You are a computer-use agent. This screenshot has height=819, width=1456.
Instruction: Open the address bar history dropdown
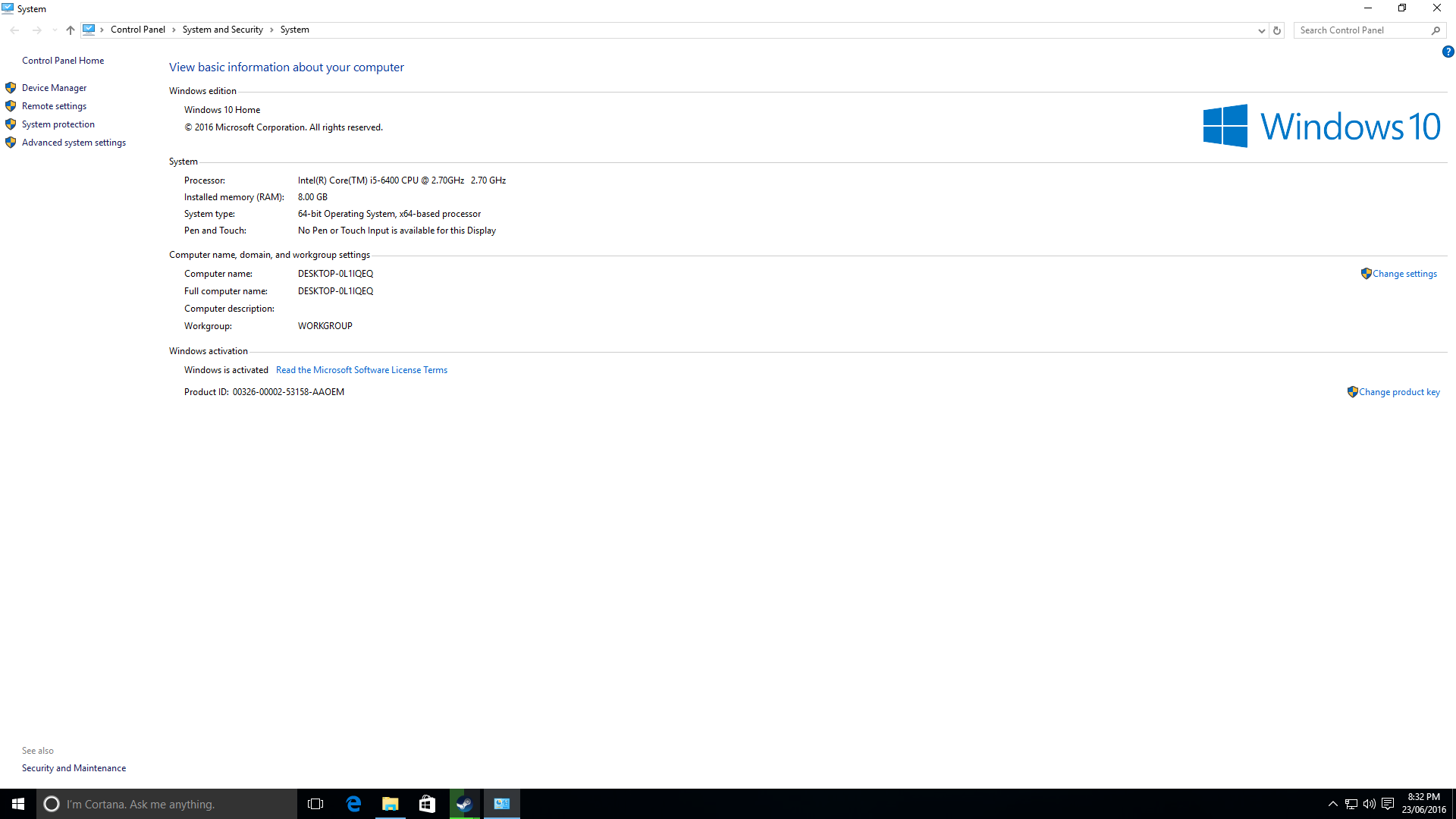tap(1261, 30)
